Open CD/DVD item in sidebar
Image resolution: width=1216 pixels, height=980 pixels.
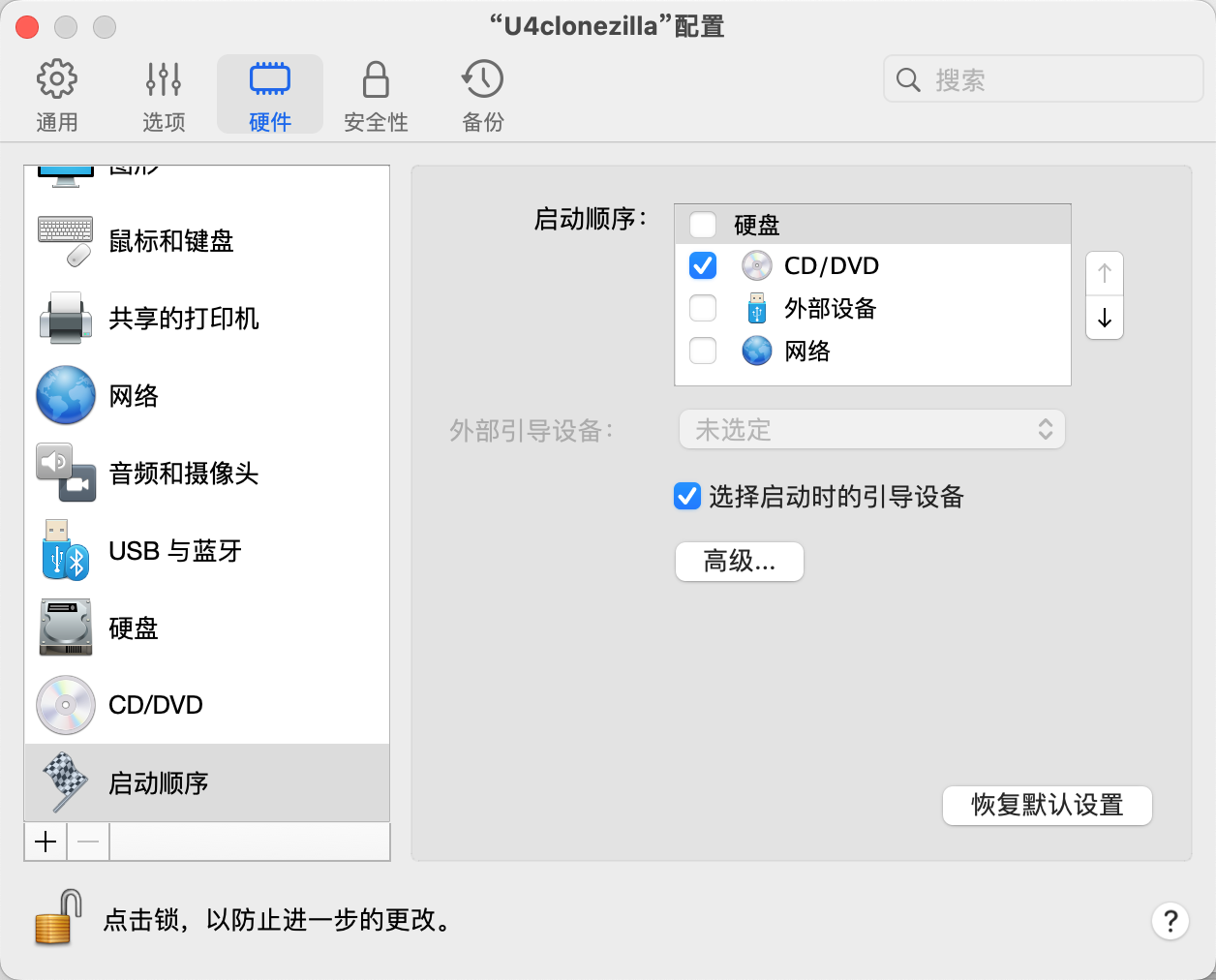point(155,705)
